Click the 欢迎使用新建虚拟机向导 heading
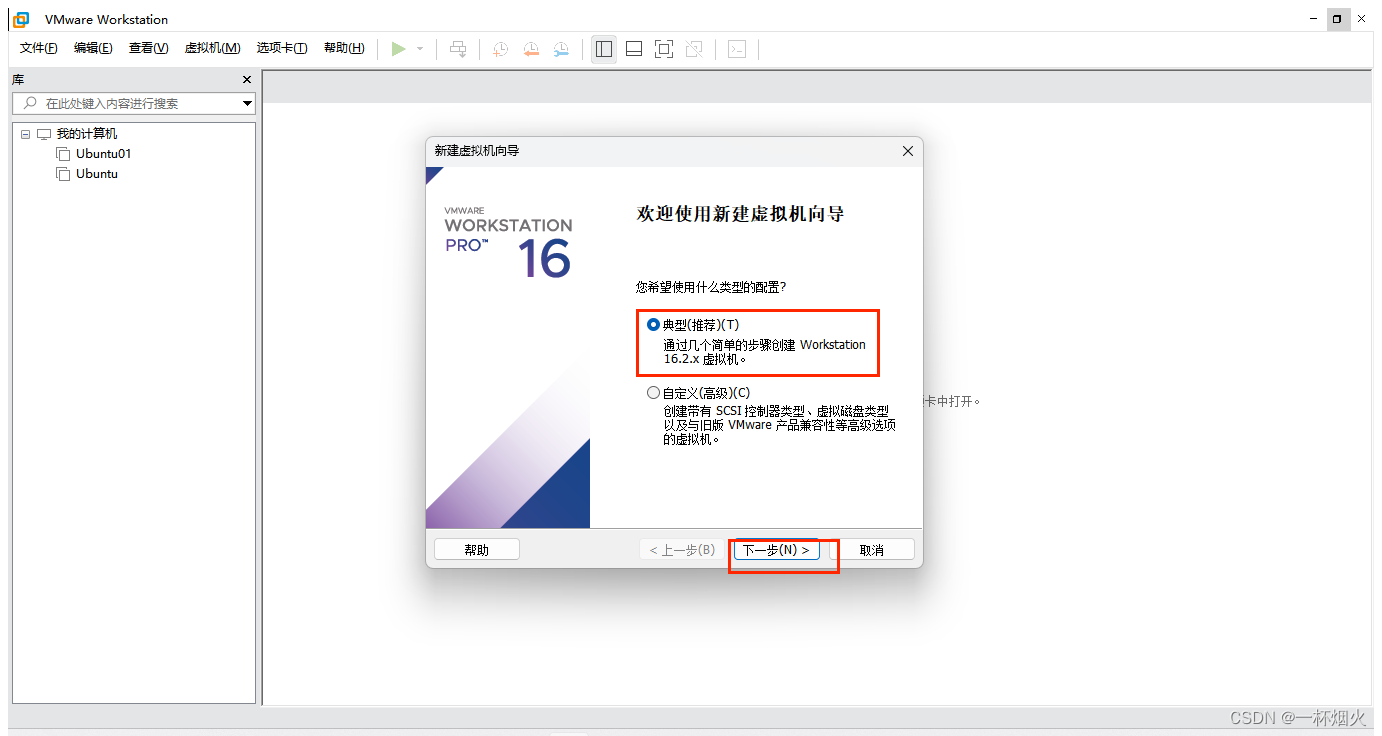1382x736 pixels. pos(740,214)
